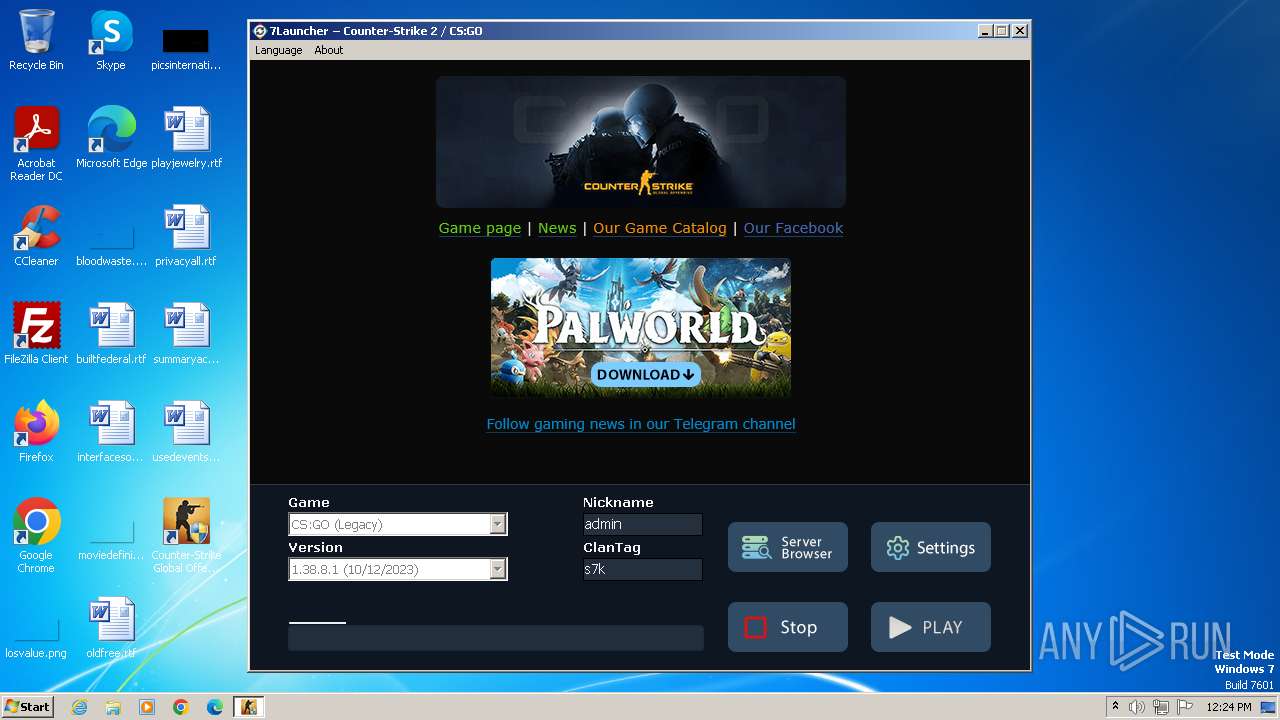
Task: Open usedevents... document on desktop
Action: (187, 432)
